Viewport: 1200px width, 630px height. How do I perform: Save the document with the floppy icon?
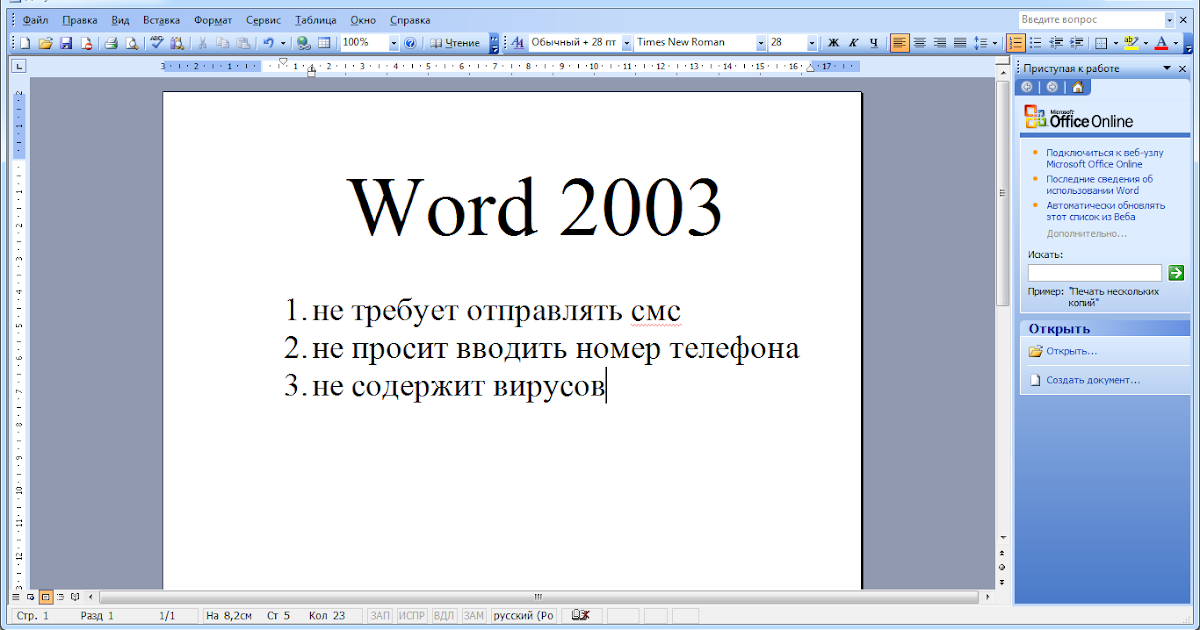point(66,43)
